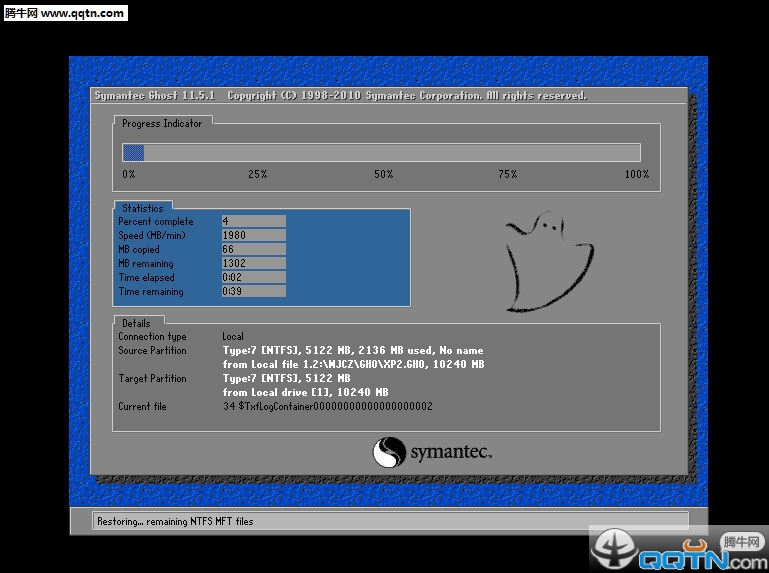769x573 pixels.
Task: Click the Time remaining label
Action: 151,291
